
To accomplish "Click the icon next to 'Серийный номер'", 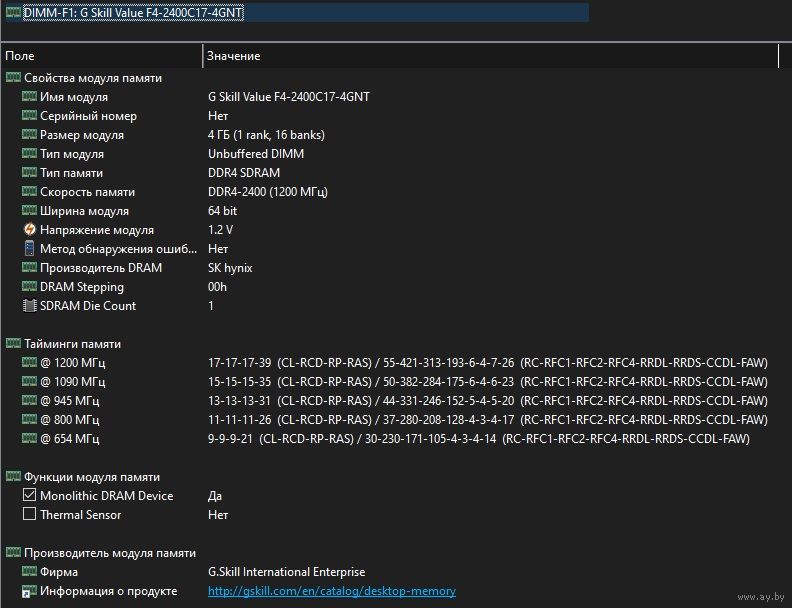I will (x=29, y=115).
